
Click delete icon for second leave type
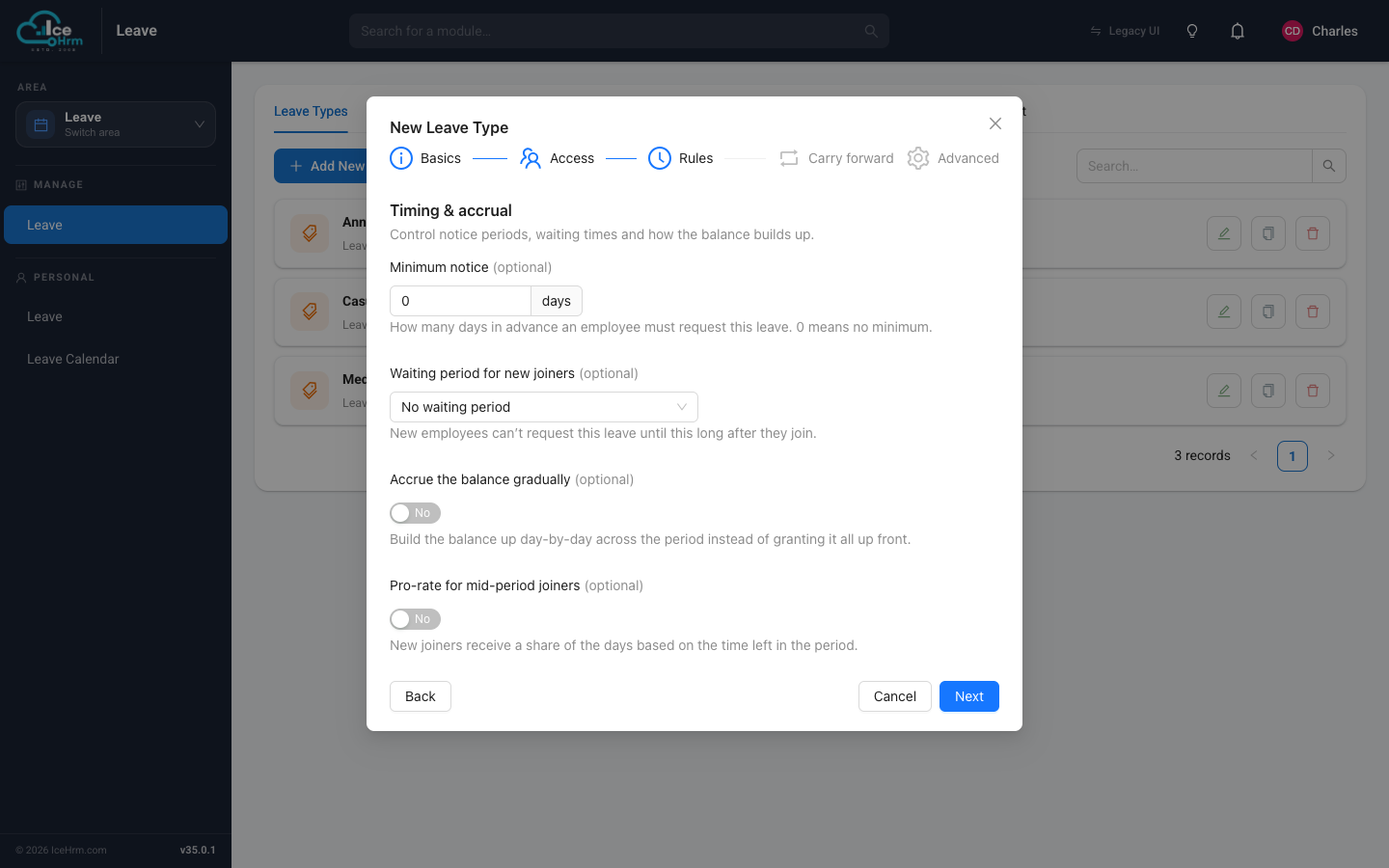tap(1313, 312)
